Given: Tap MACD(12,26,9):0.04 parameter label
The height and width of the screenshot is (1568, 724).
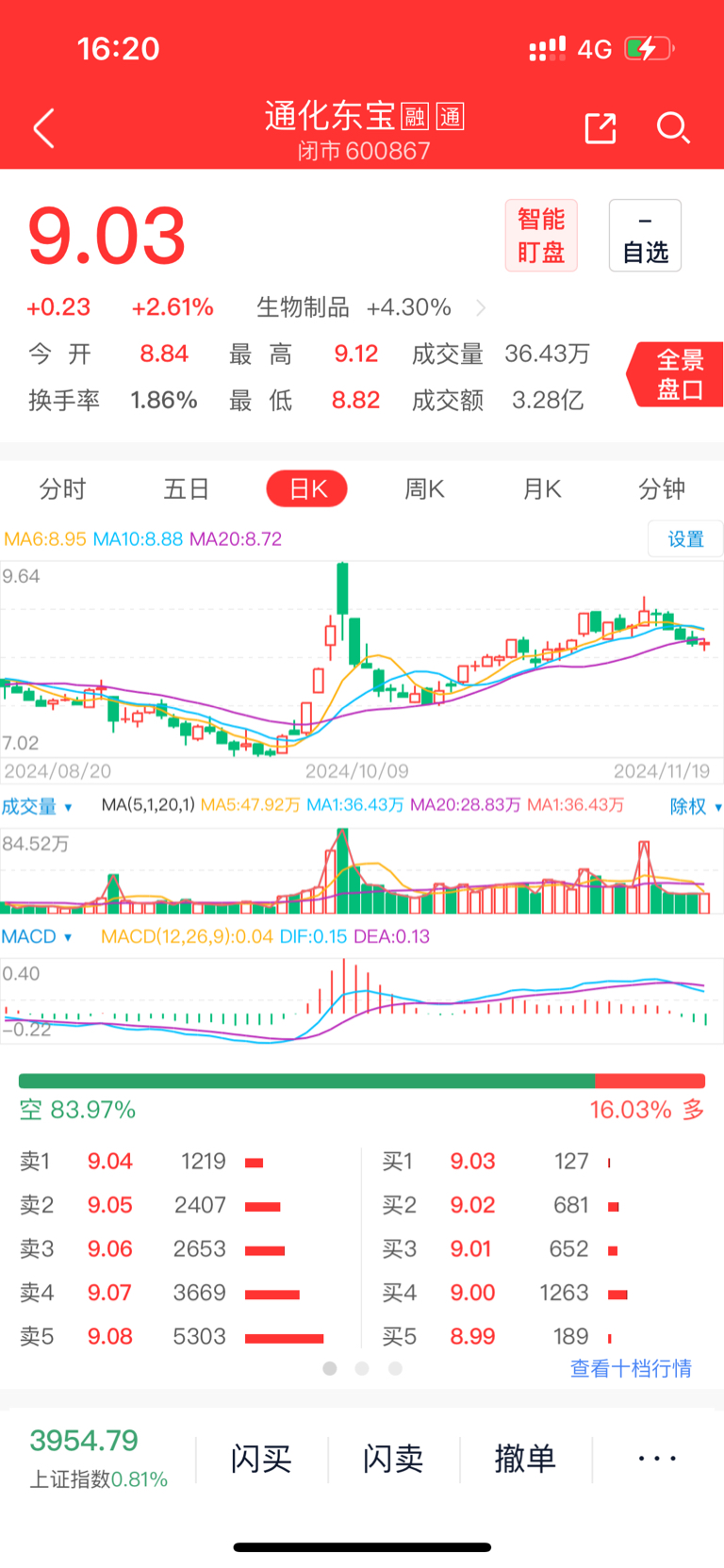Looking at the screenshot, I should point(187,937).
